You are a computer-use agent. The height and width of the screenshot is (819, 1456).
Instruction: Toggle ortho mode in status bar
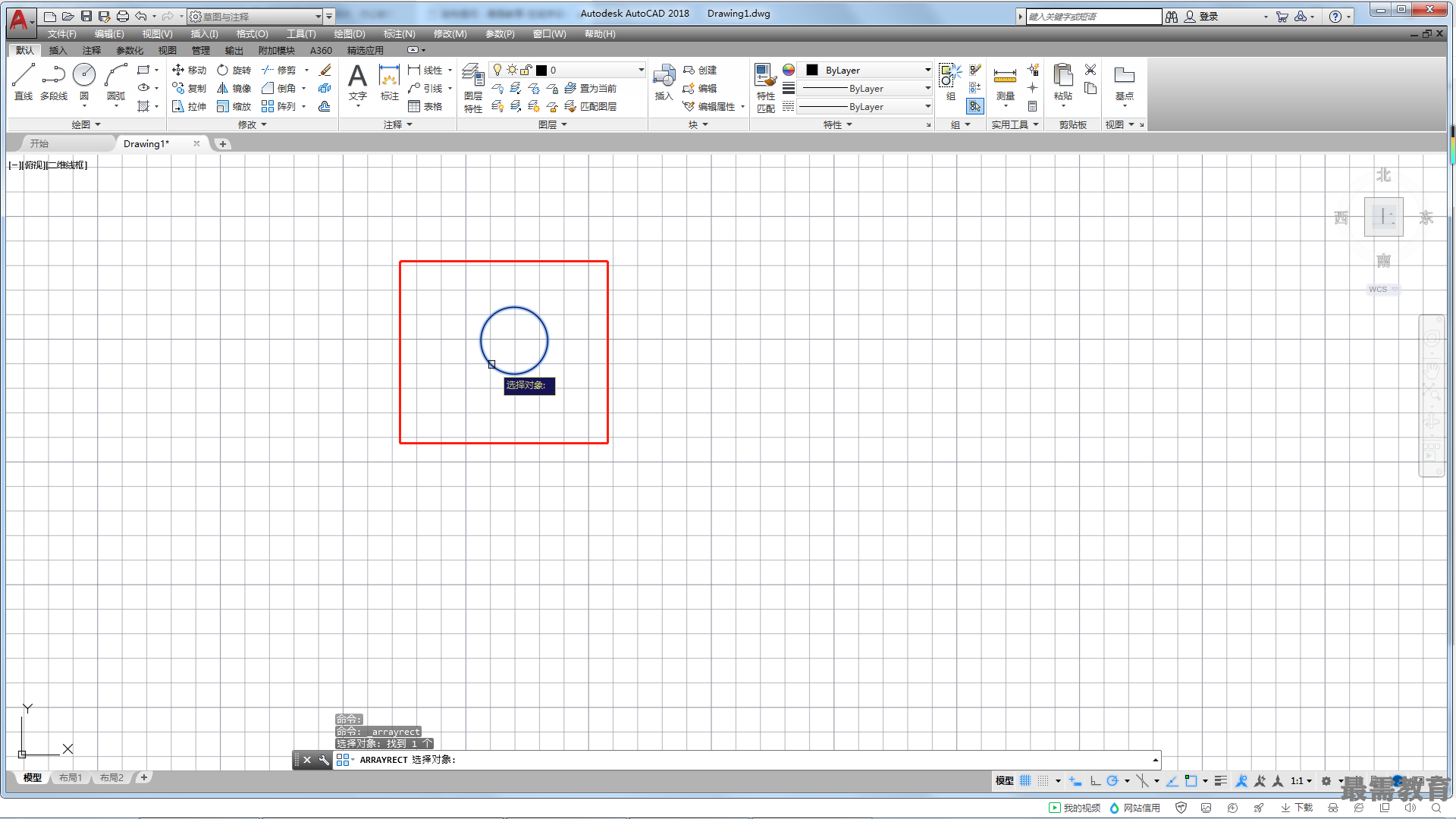click(1095, 780)
